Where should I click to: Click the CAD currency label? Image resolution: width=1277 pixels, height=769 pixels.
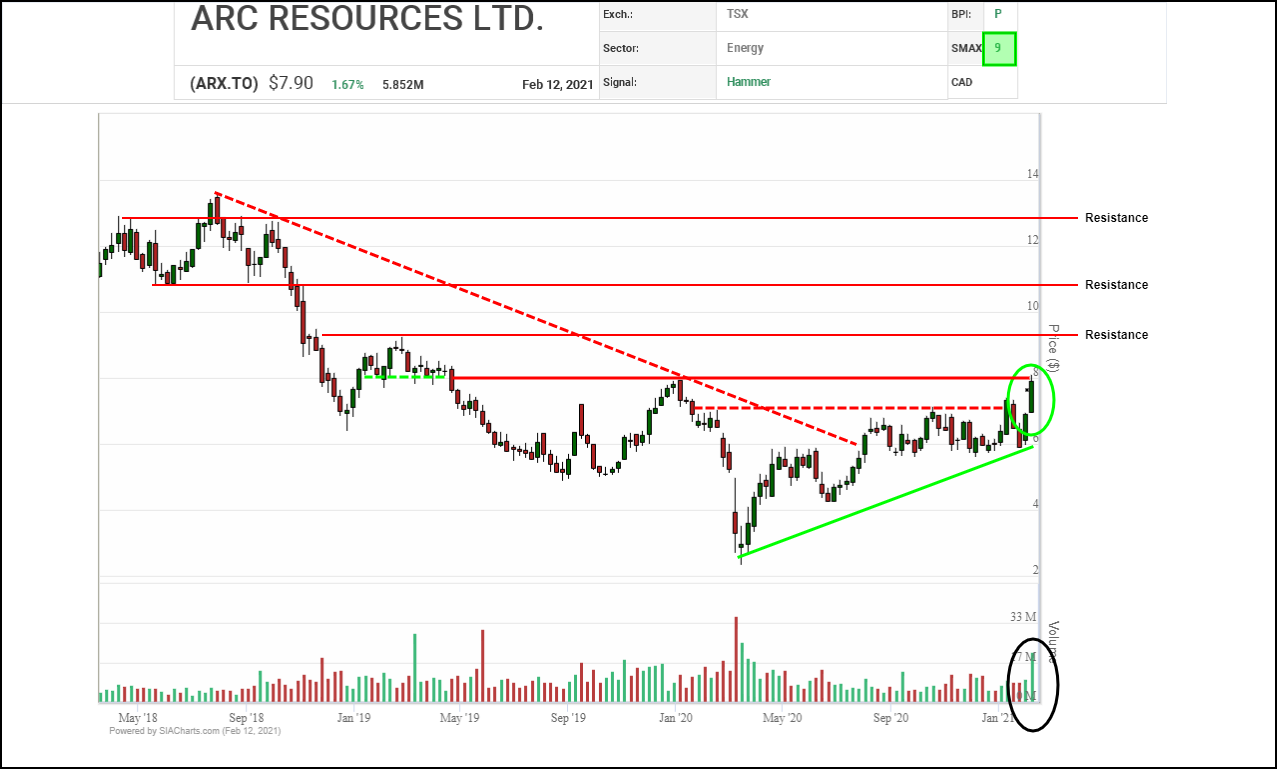962,82
